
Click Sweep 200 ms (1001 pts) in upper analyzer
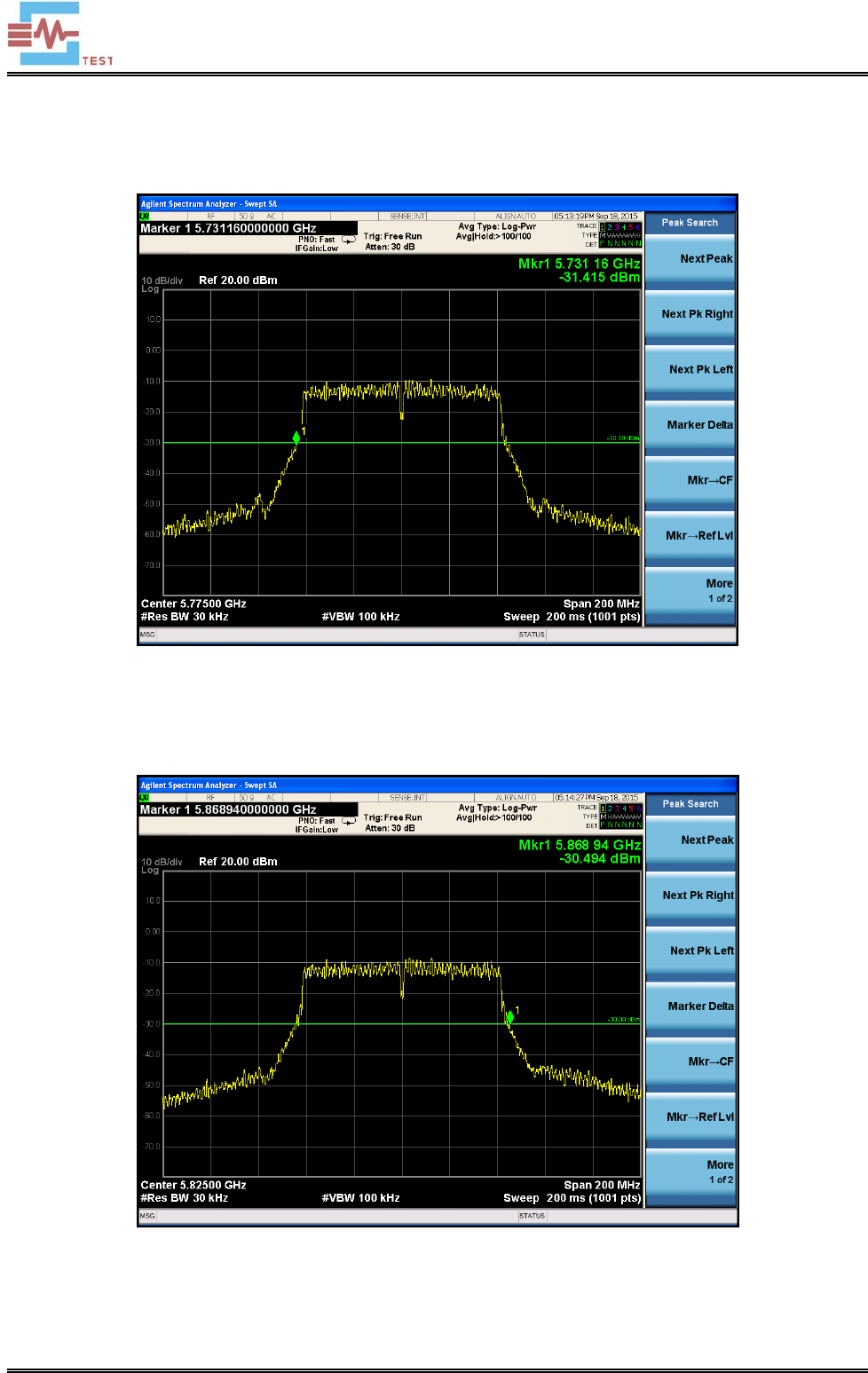coord(572,617)
